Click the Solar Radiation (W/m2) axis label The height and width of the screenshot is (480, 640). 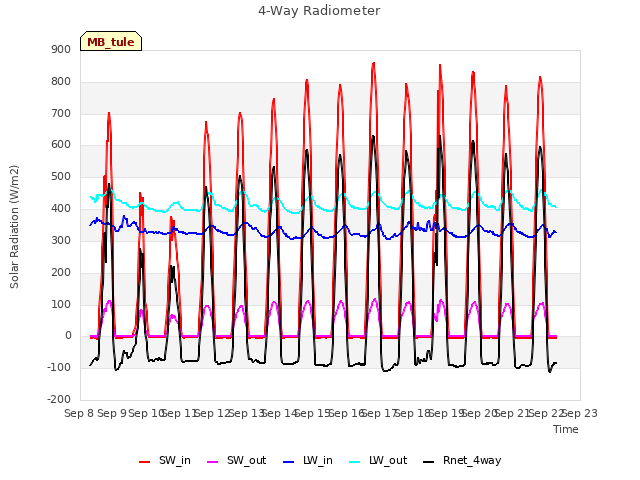(14, 227)
